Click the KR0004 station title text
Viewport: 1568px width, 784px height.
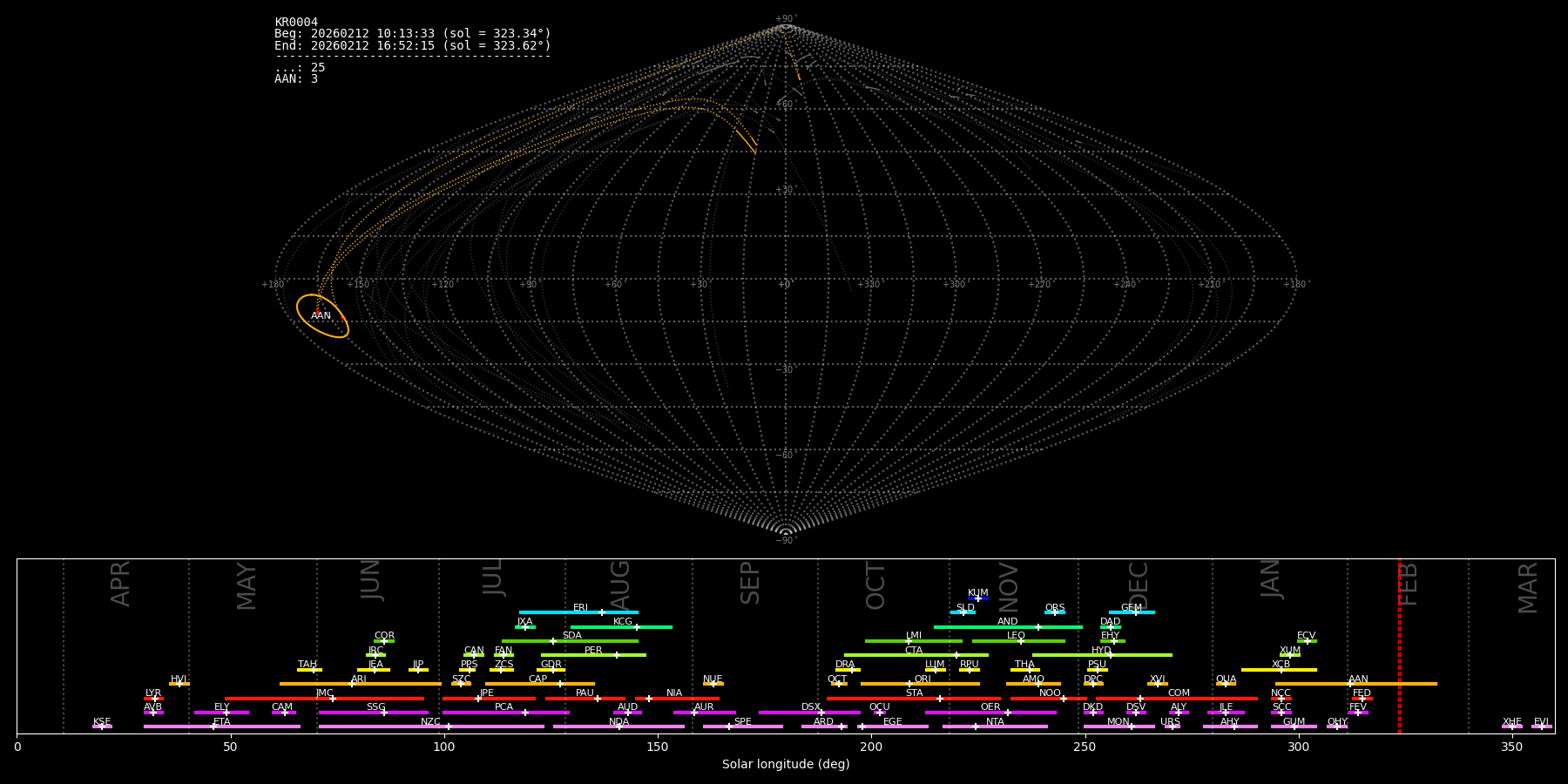(296, 23)
